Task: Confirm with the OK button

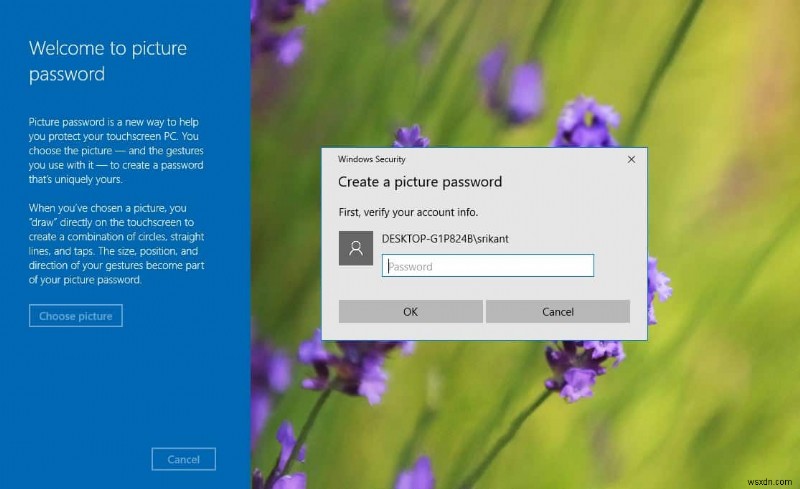Action: tap(411, 312)
